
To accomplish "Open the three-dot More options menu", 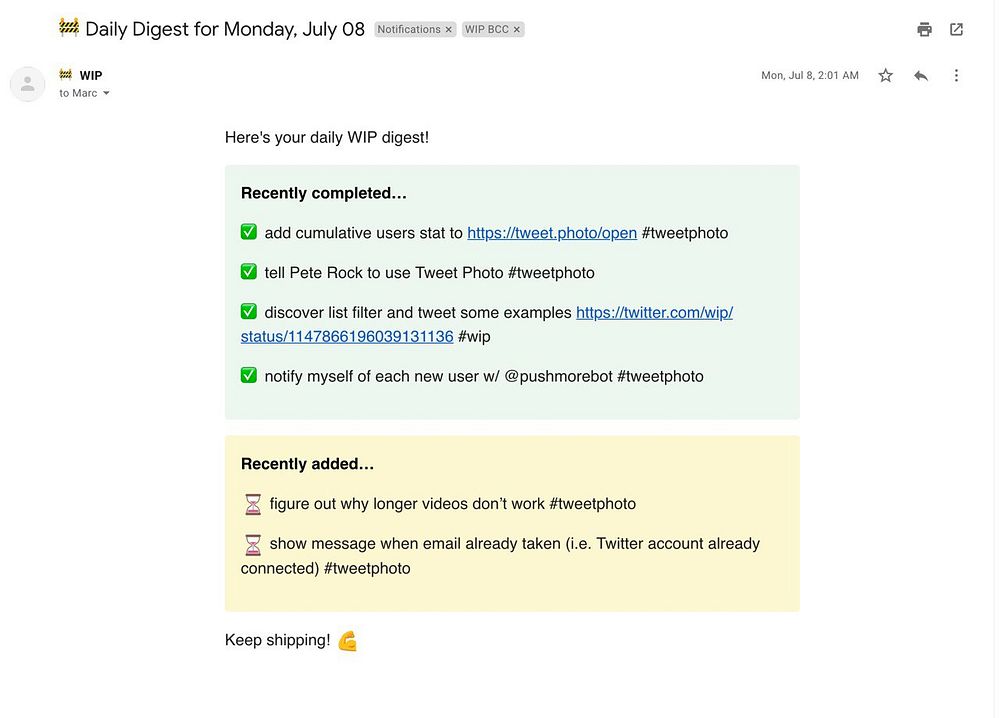I will point(956,75).
